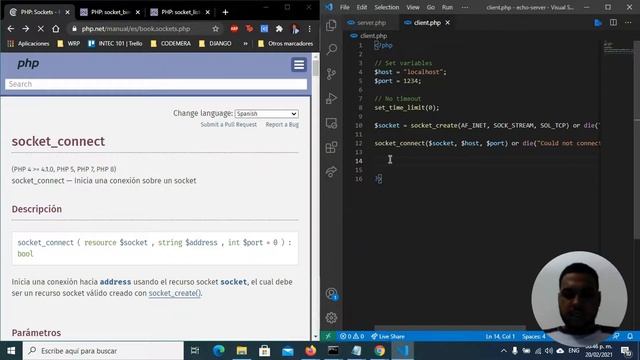
Task: Open the View menu in VS Code
Action: (x=413, y=7)
